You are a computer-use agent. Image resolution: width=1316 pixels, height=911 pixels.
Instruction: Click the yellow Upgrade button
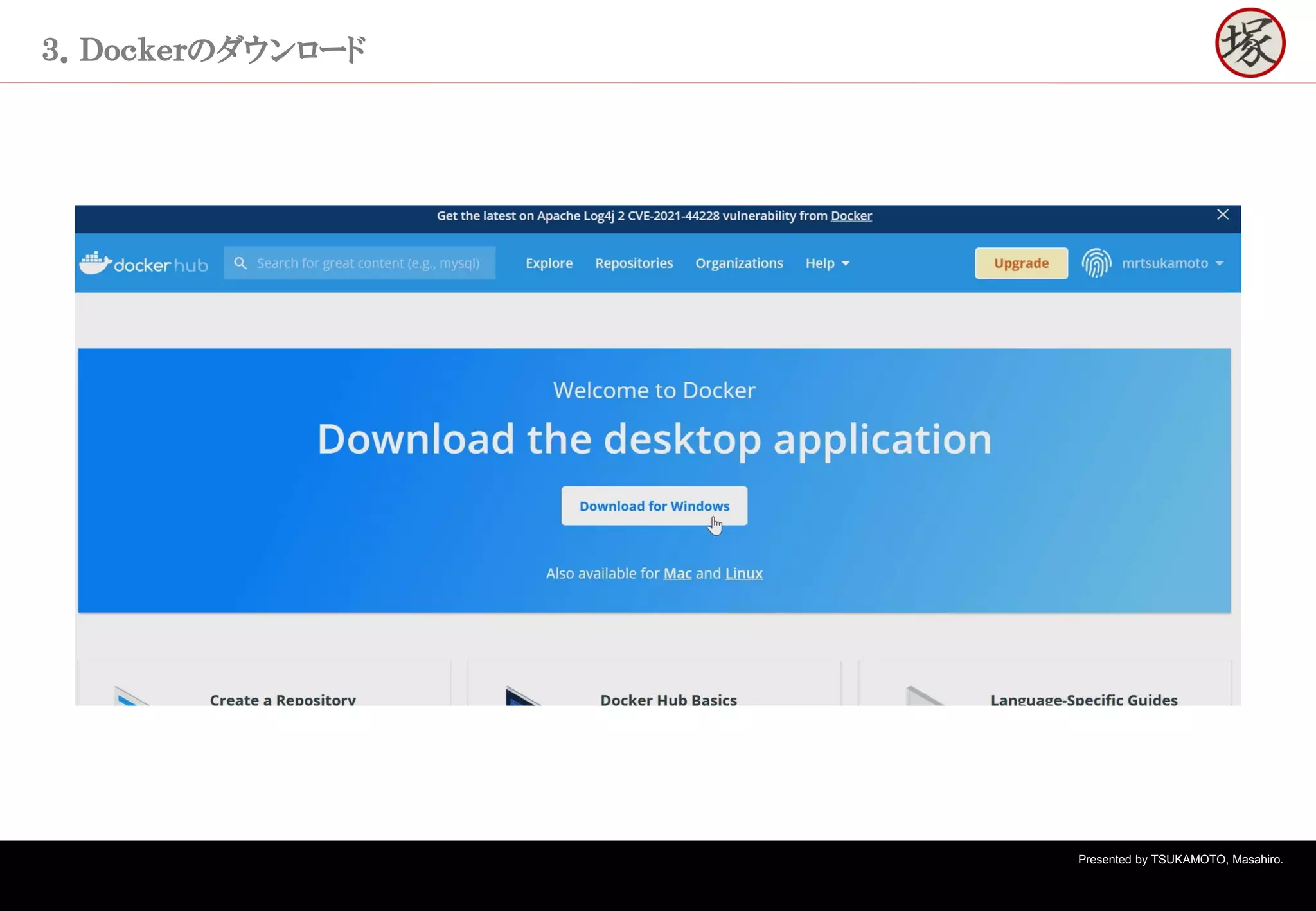pos(1021,263)
